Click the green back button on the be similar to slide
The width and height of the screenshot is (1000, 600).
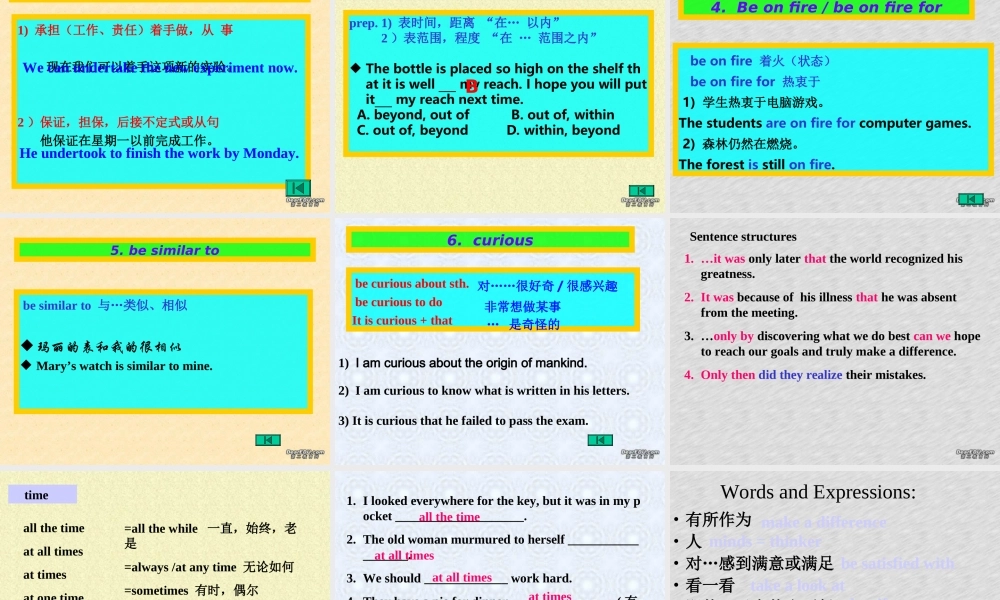268,440
